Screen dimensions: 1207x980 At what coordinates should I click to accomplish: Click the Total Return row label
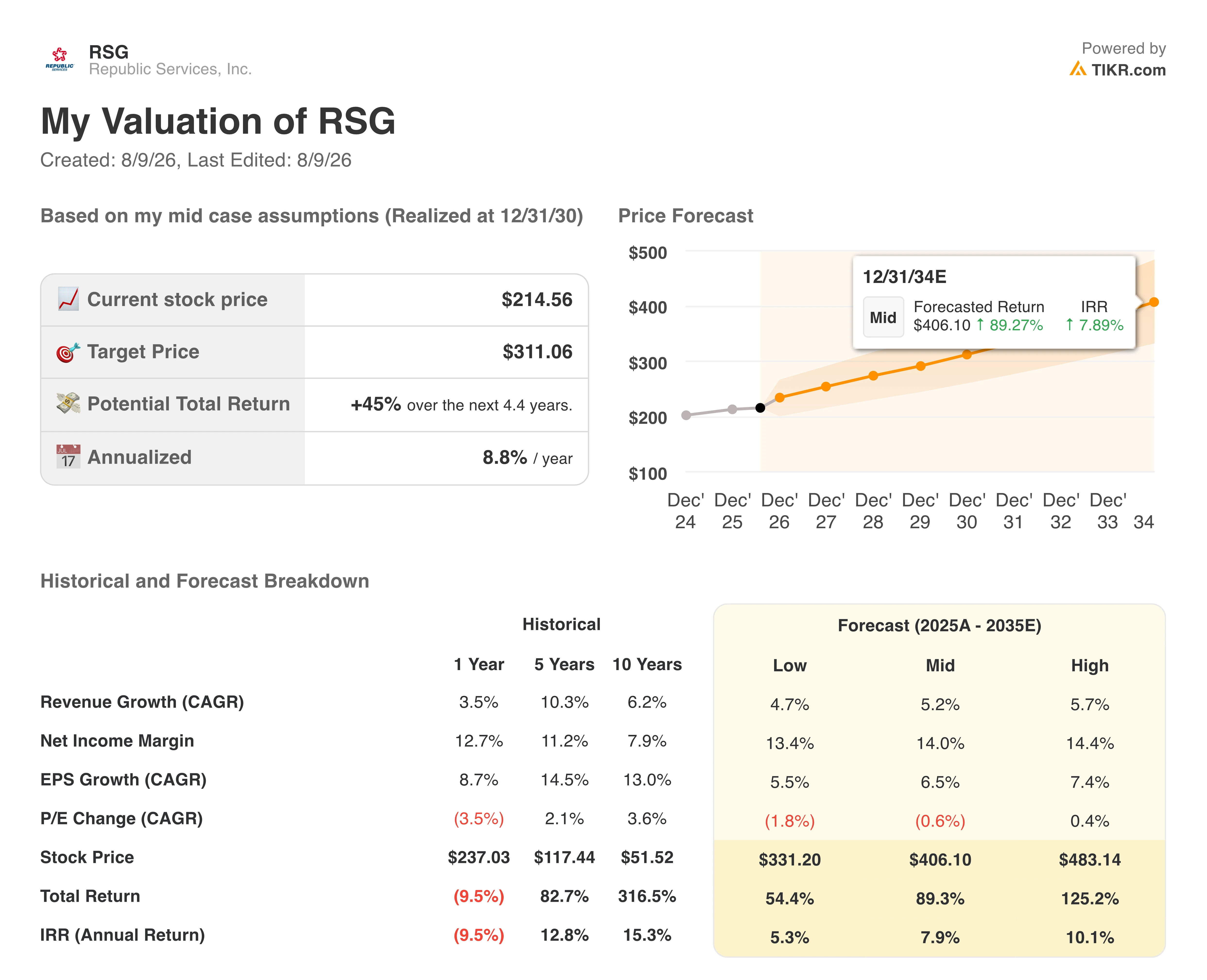(x=90, y=896)
